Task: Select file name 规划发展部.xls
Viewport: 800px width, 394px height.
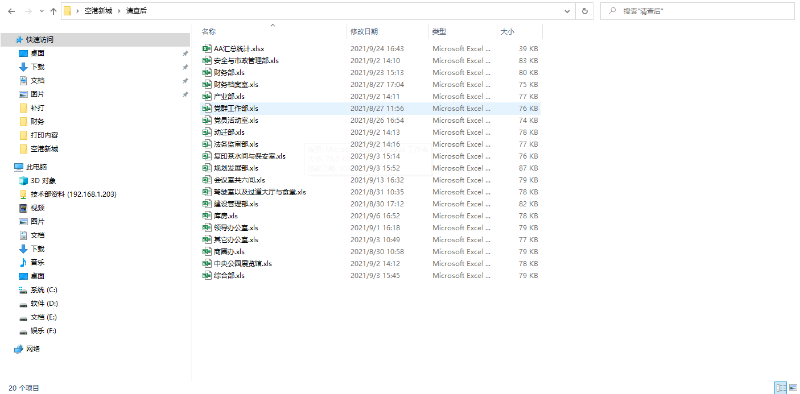Action: pyautogui.click(x=236, y=168)
